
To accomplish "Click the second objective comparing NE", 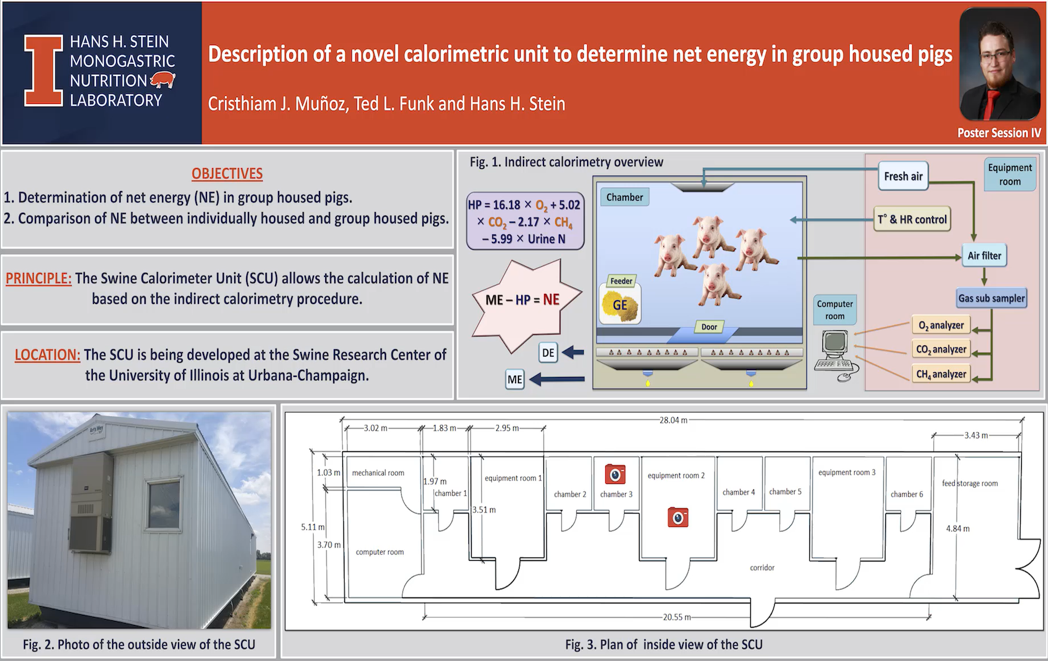I will click(x=226, y=219).
